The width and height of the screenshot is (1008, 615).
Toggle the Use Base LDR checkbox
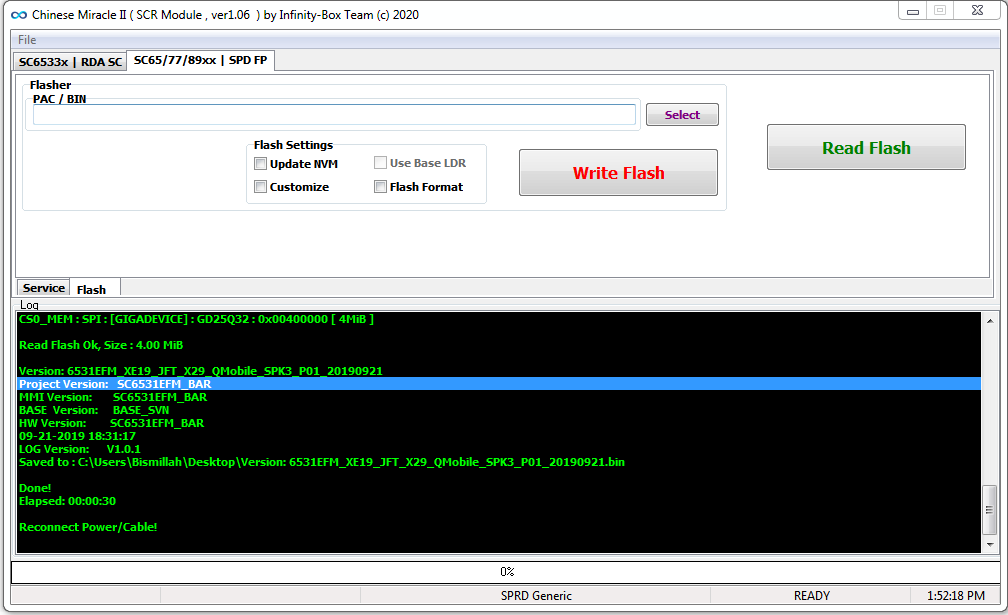381,163
